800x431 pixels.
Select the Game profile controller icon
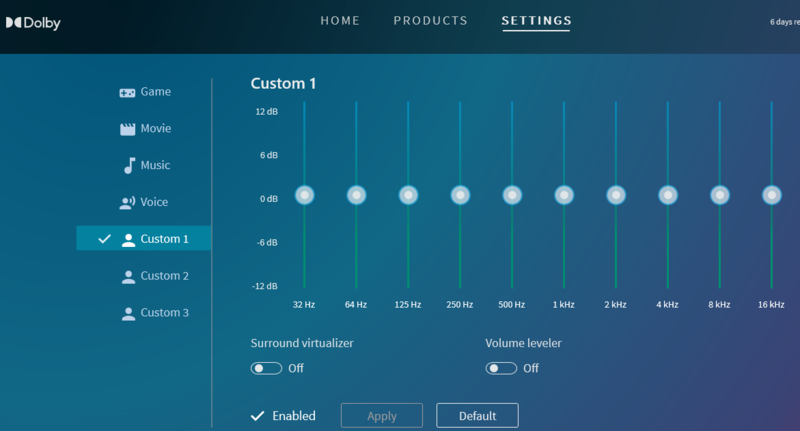pyautogui.click(x=127, y=92)
